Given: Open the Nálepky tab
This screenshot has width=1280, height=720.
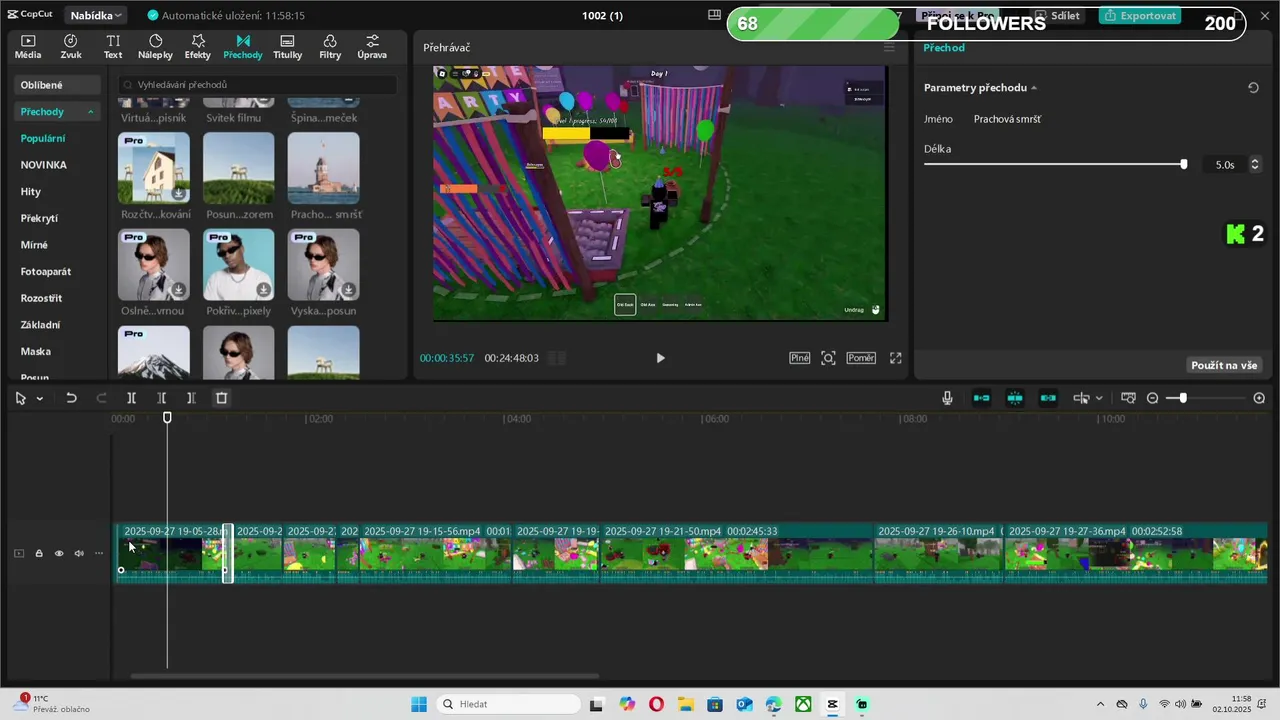Looking at the screenshot, I should coord(155,47).
